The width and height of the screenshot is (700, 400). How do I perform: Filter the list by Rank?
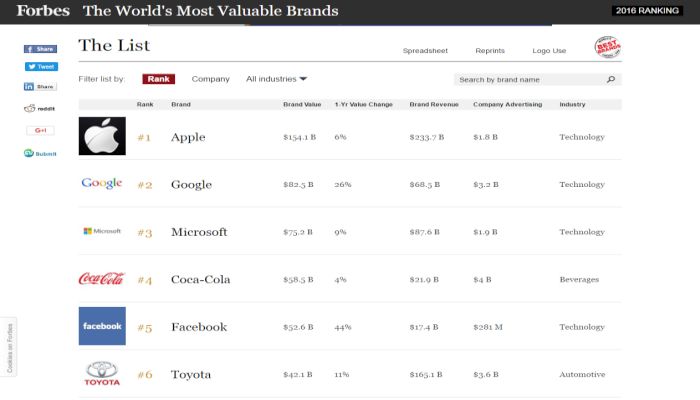pos(158,79)
